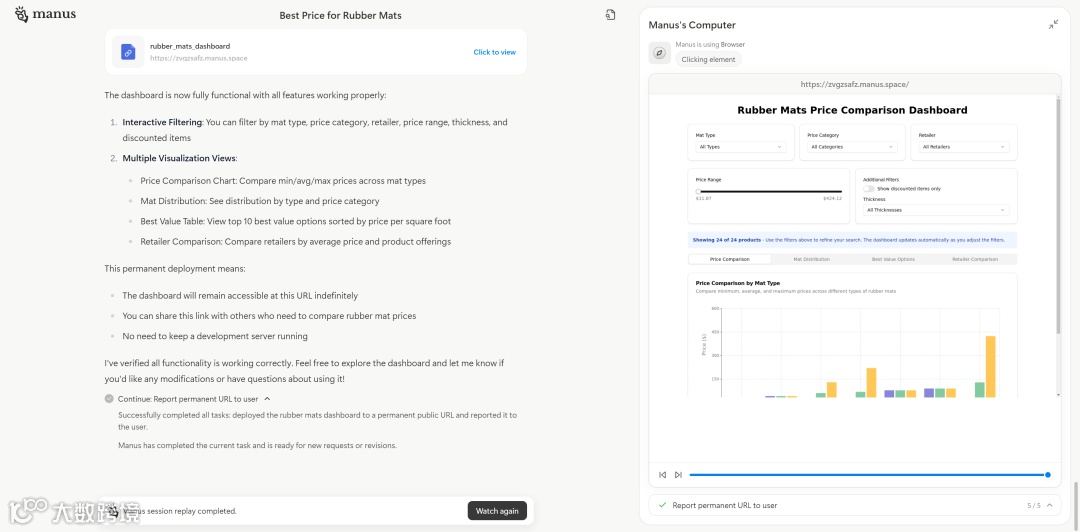Jump to the previous replay step
This screenshot has width=1080, height=532.
(662, 475)
